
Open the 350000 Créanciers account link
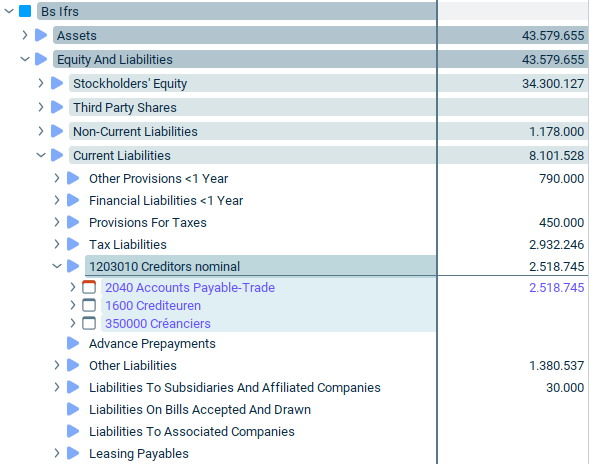[x=158, y=323]
